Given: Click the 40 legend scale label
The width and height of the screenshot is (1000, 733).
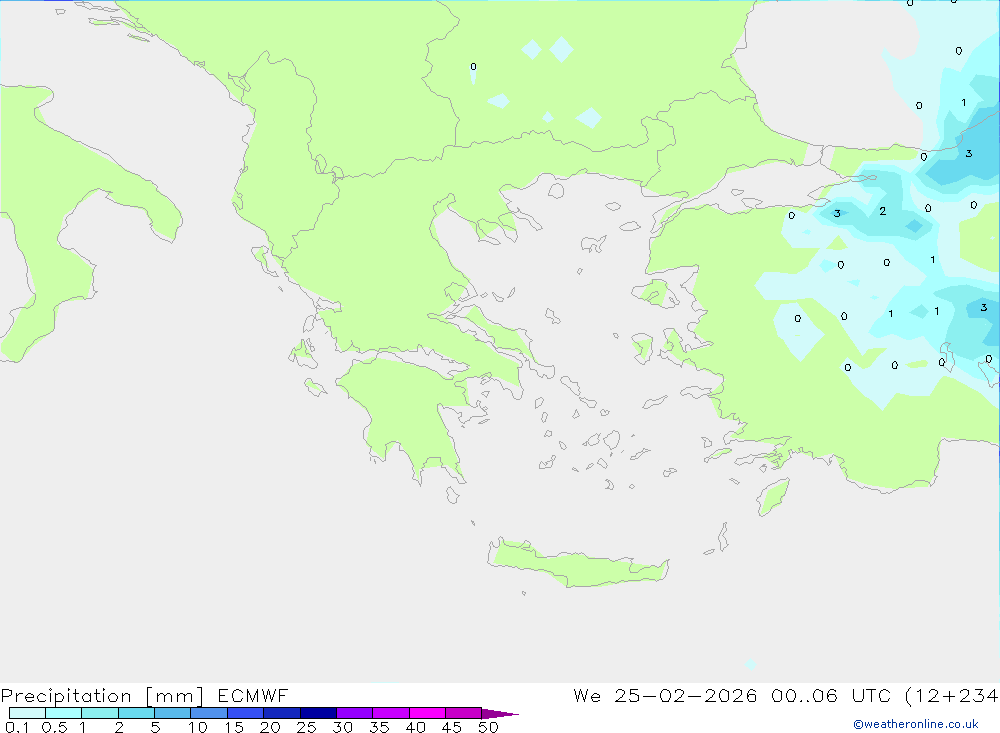Looking at the screenshot, I should tap(415, 727).
